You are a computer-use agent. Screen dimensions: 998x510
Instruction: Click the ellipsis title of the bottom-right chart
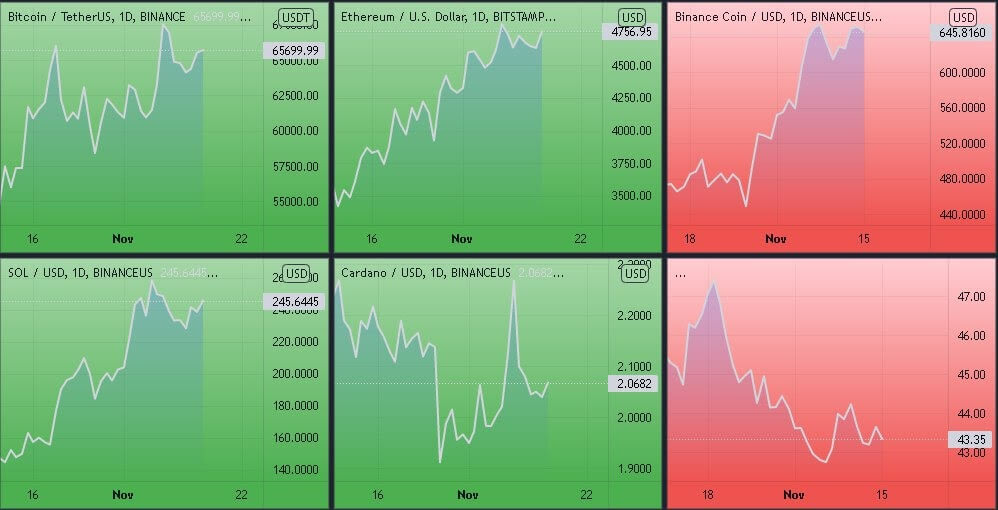click(681, 272)
